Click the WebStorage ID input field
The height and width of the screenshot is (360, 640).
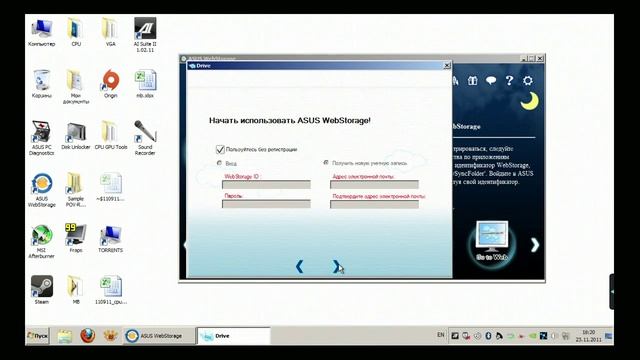[266, 184]
